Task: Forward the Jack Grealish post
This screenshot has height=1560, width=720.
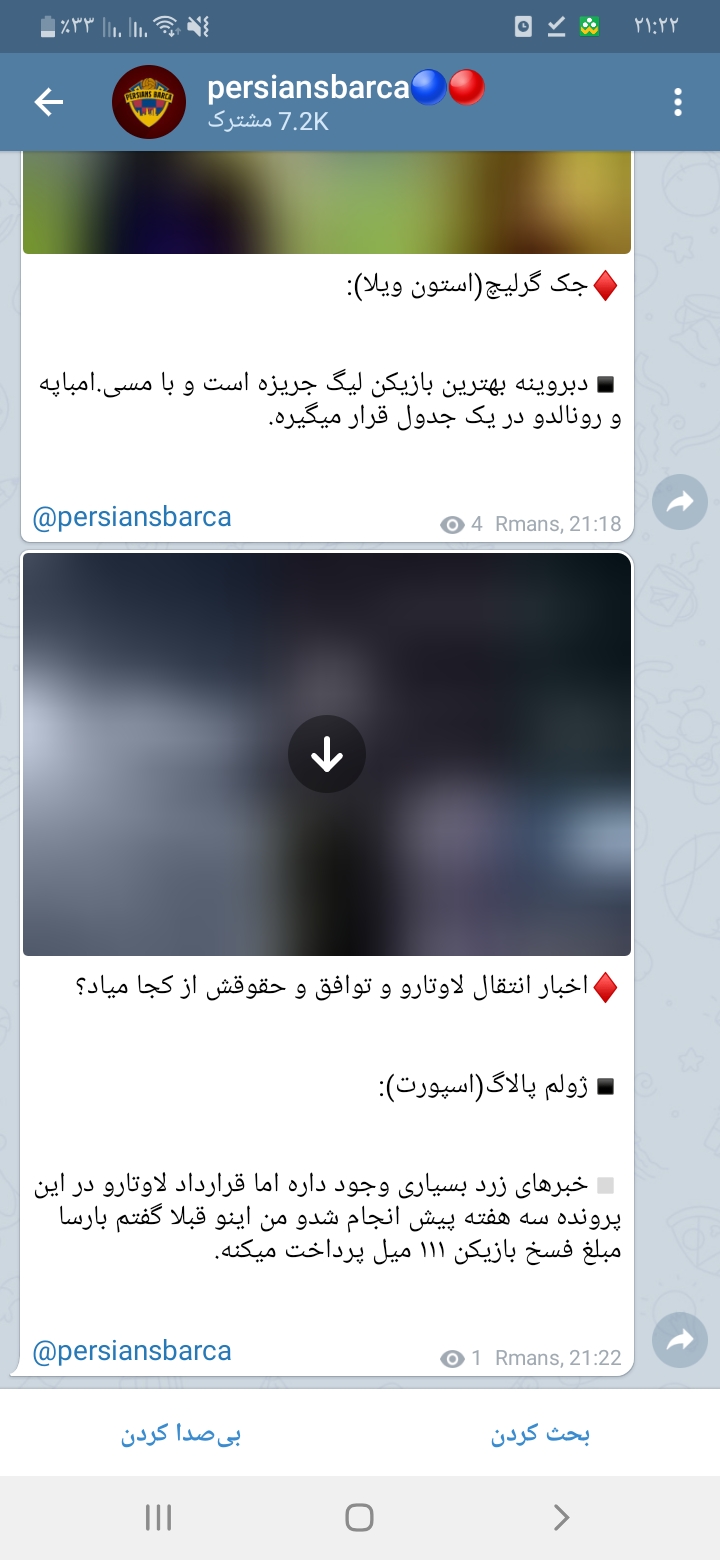Action: [x=680, y=503]
